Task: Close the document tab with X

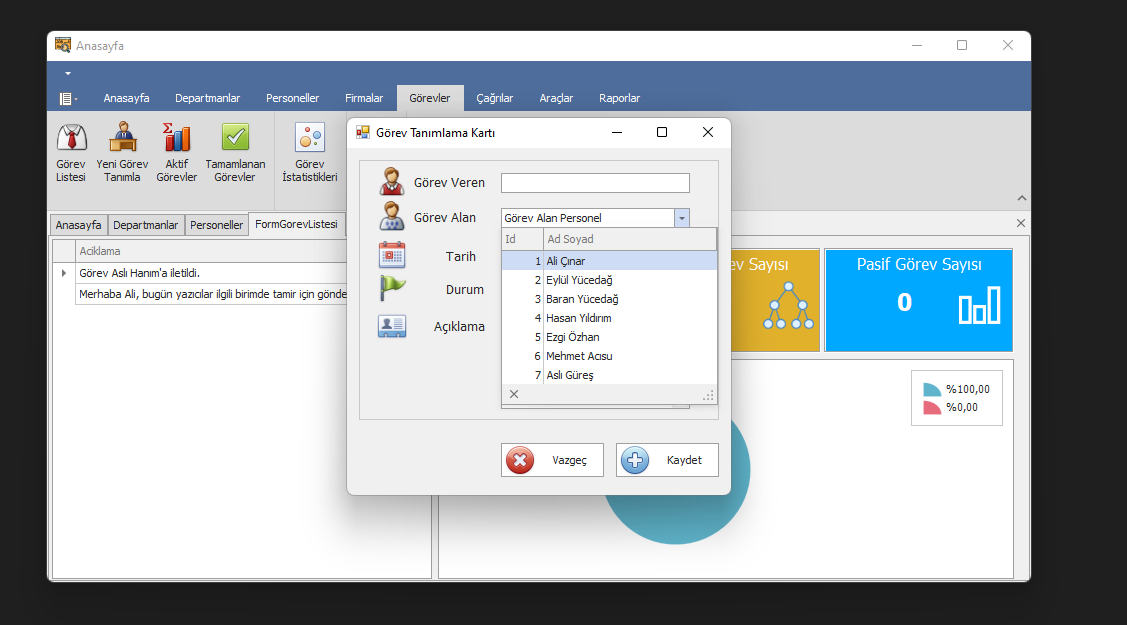Action: (1021, 223)
